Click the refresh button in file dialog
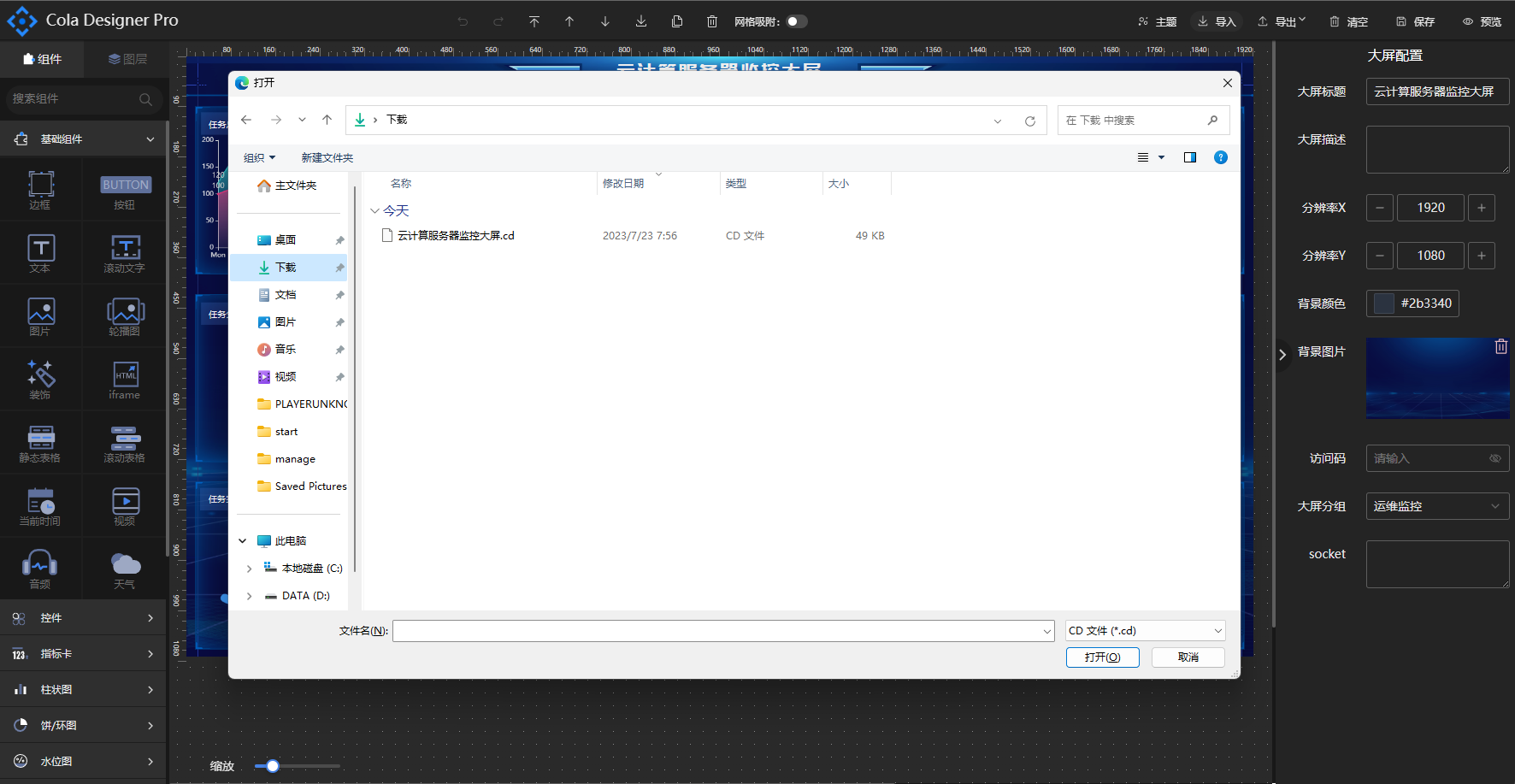Image resolution: width=1515 pixels, height=784 pixels. click(1030, 121)
